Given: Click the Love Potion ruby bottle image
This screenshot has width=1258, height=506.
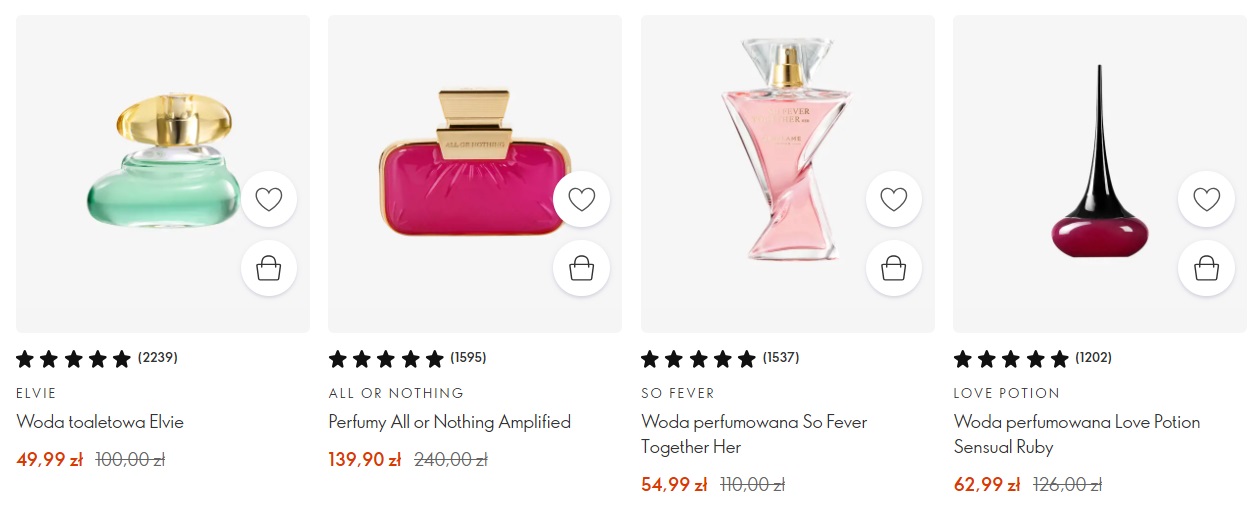Looking at the screenshot, I should tap(1098, 170).
